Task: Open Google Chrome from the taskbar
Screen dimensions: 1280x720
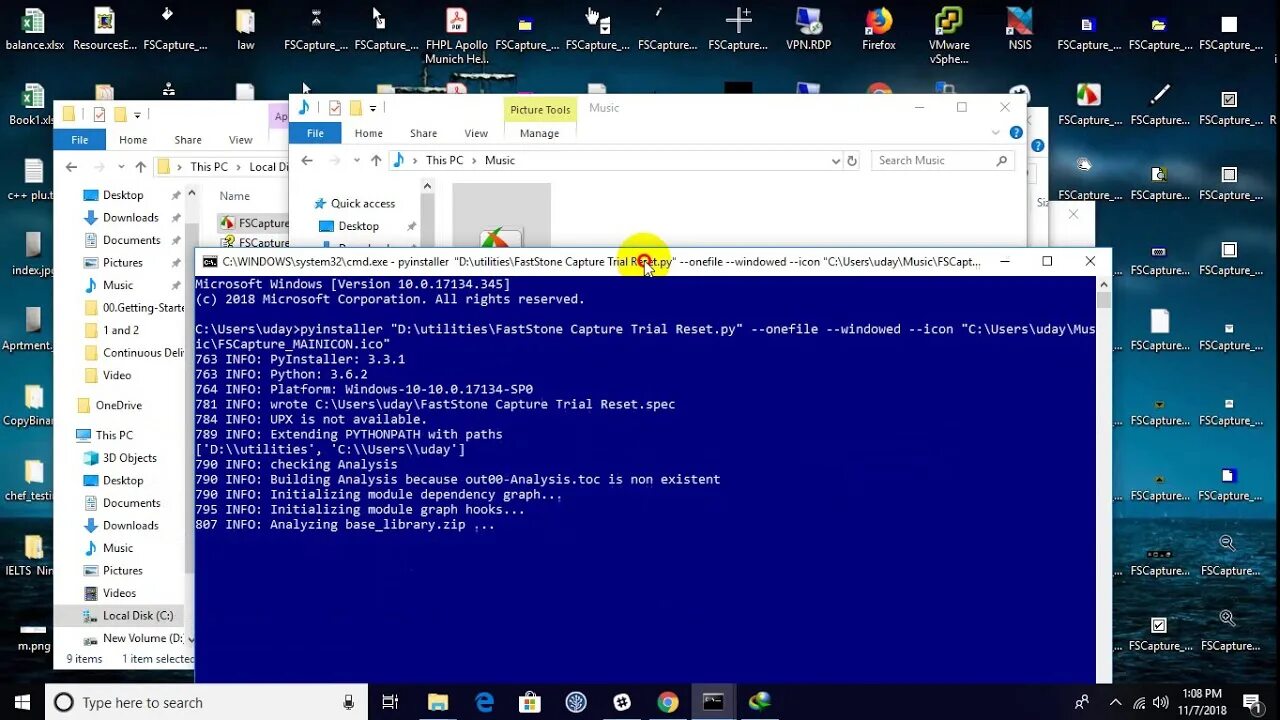Action: [x=668, y=702]
